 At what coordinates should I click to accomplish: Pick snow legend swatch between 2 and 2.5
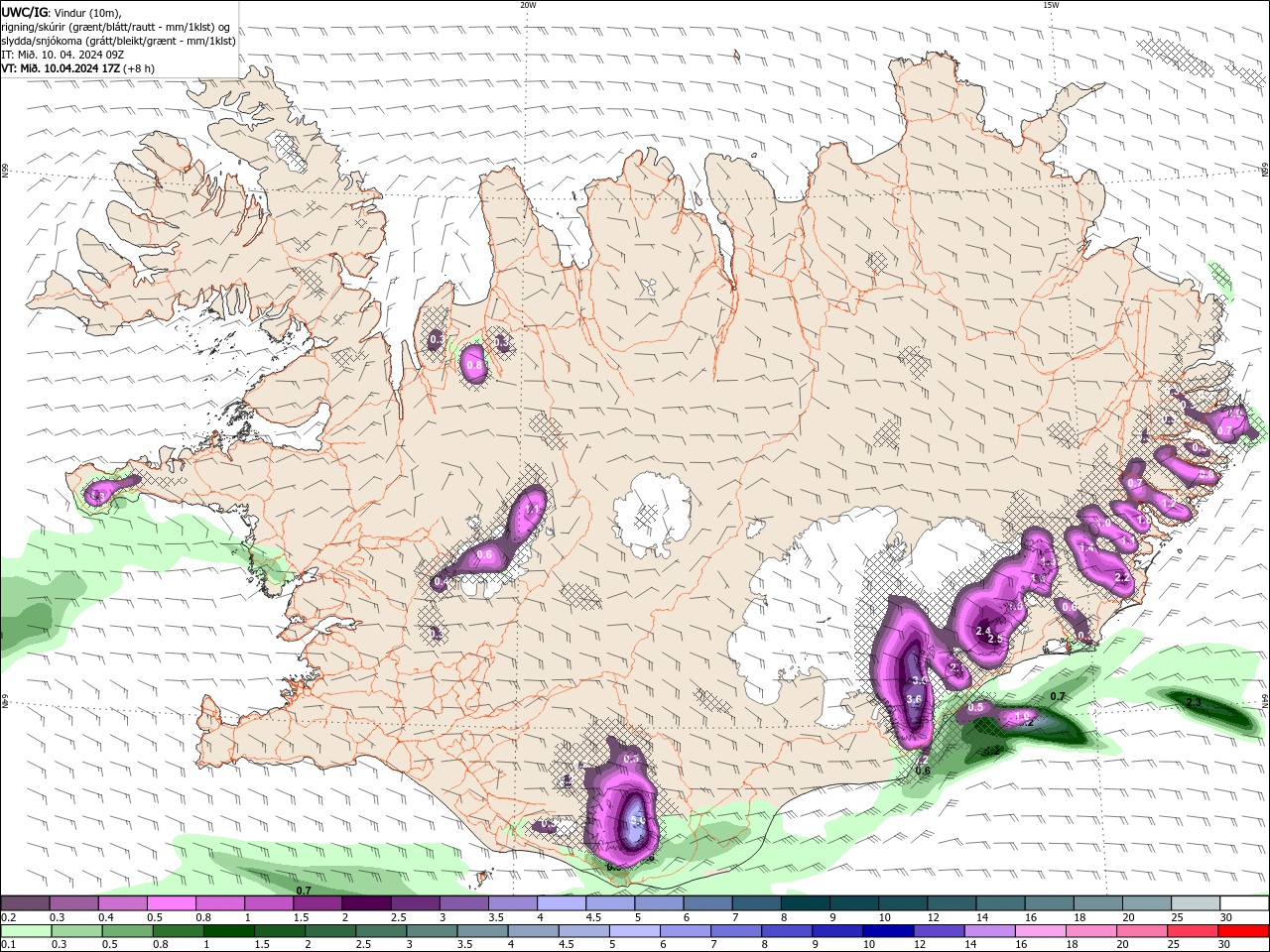(365, 903)
